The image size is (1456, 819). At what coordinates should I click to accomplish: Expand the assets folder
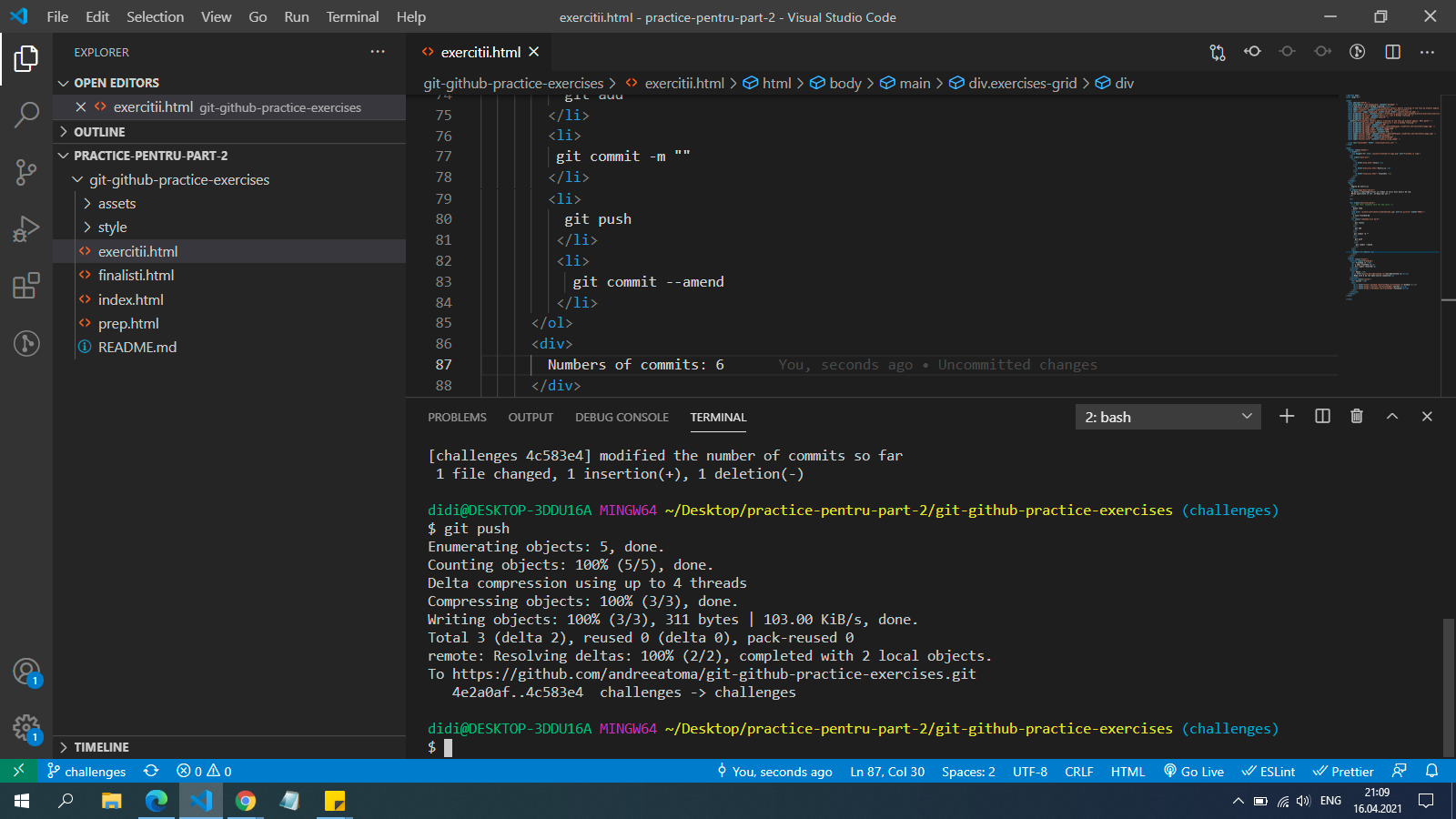coord(117,204)
